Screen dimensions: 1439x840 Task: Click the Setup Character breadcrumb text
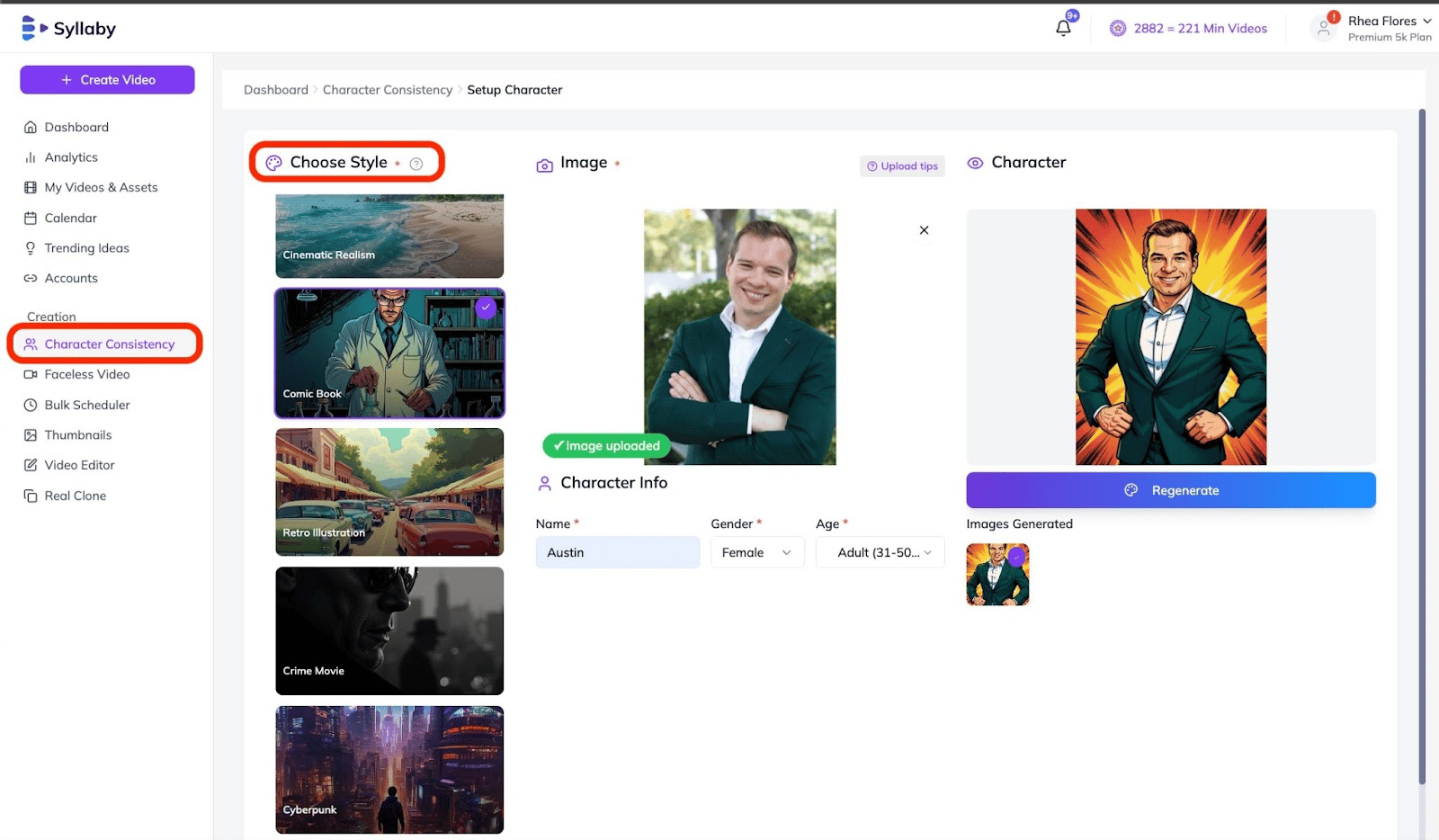[514, 90]
